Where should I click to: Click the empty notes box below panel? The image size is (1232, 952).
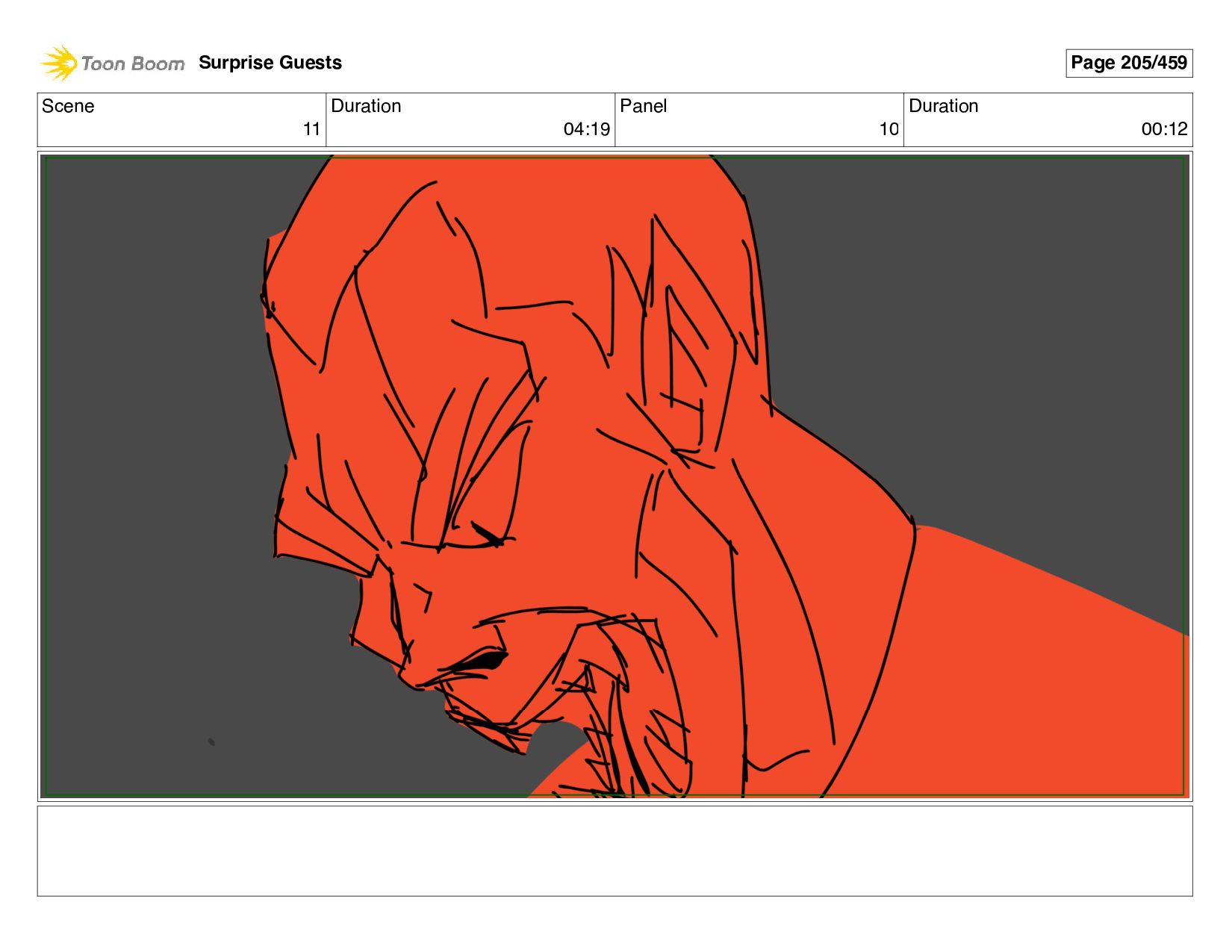[x=615, y=850]
